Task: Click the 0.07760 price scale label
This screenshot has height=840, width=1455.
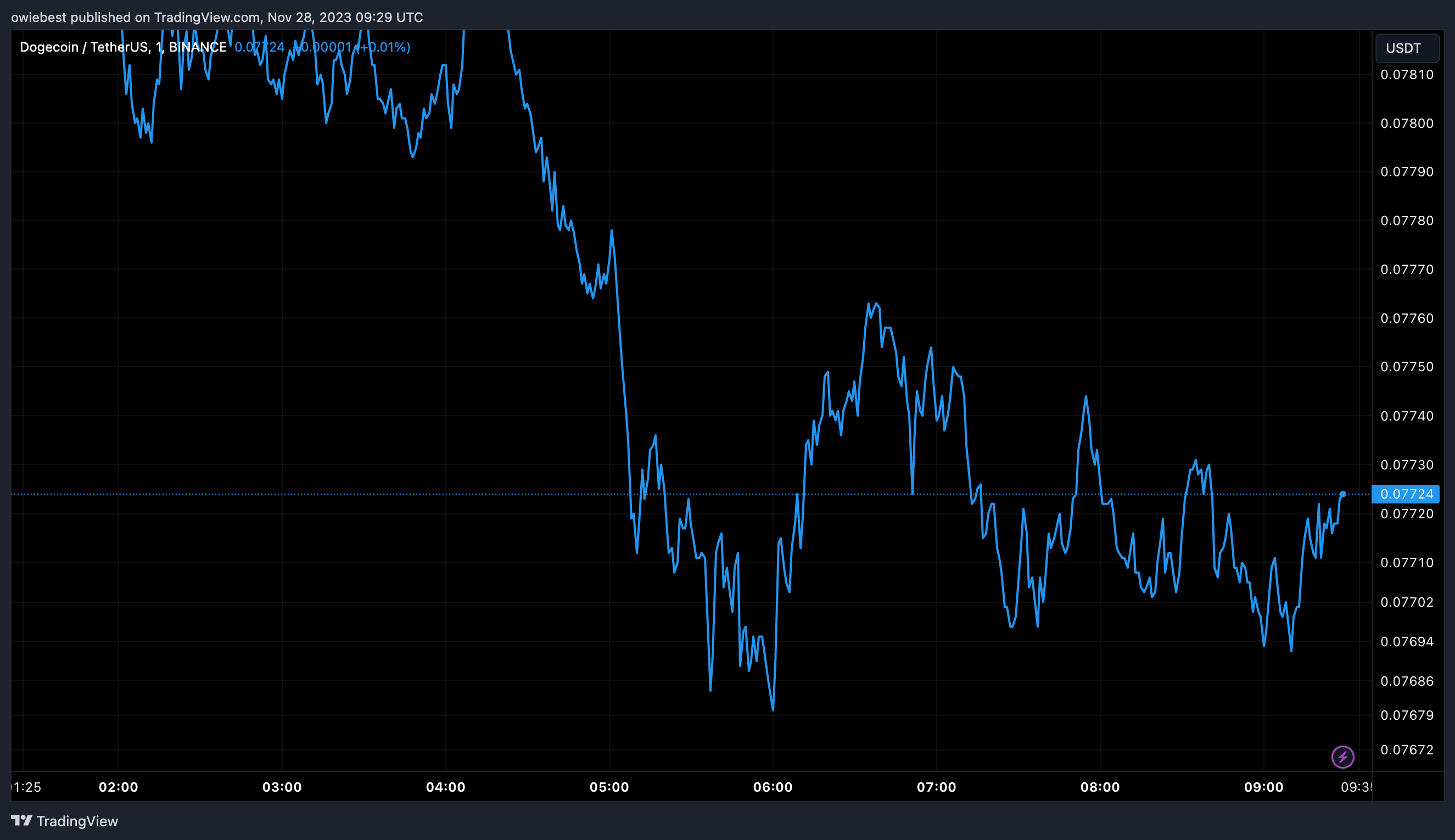Action: [x=1407, y=318]
